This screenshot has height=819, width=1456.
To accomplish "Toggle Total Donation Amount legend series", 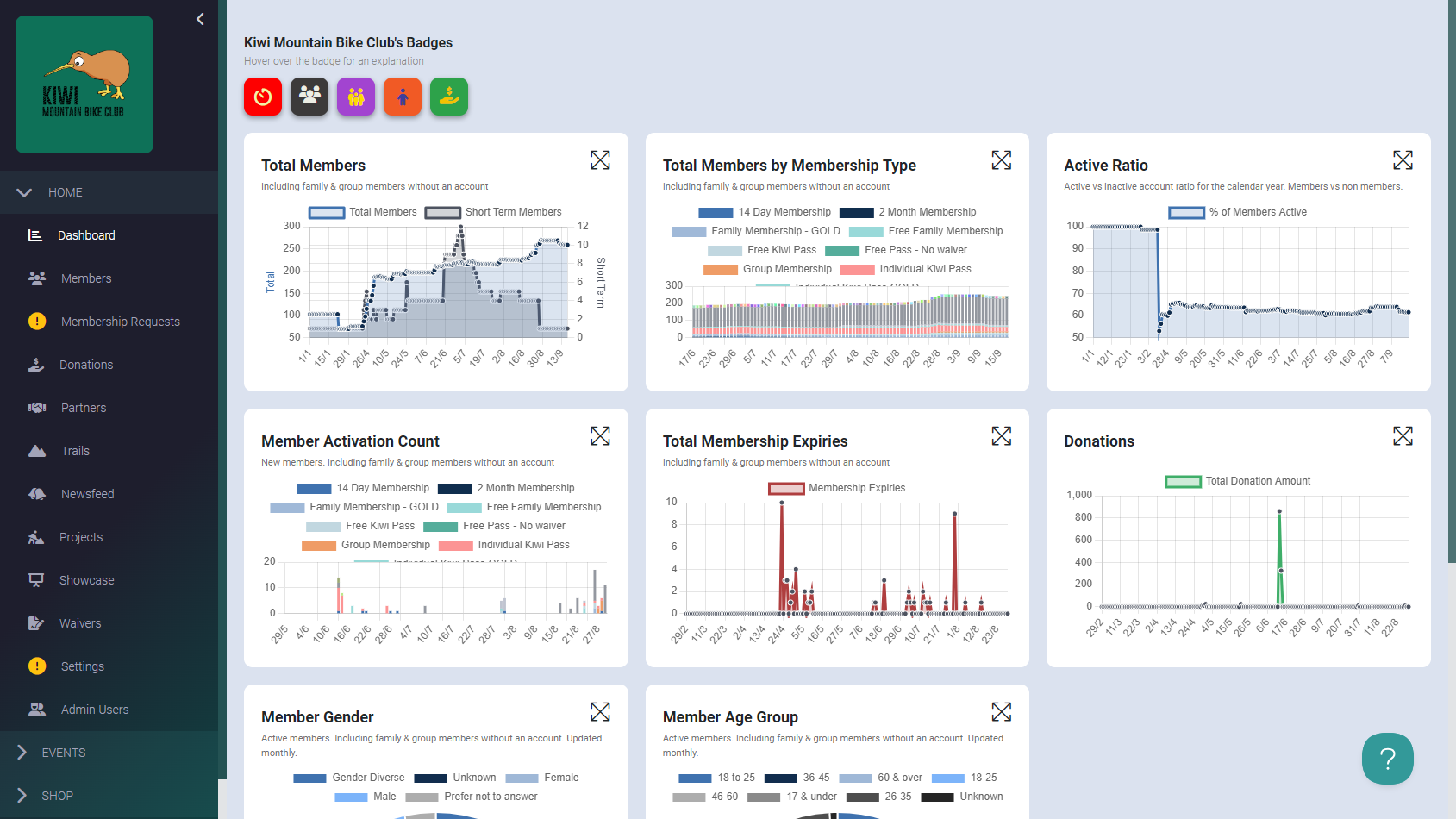I will 1238,481.
